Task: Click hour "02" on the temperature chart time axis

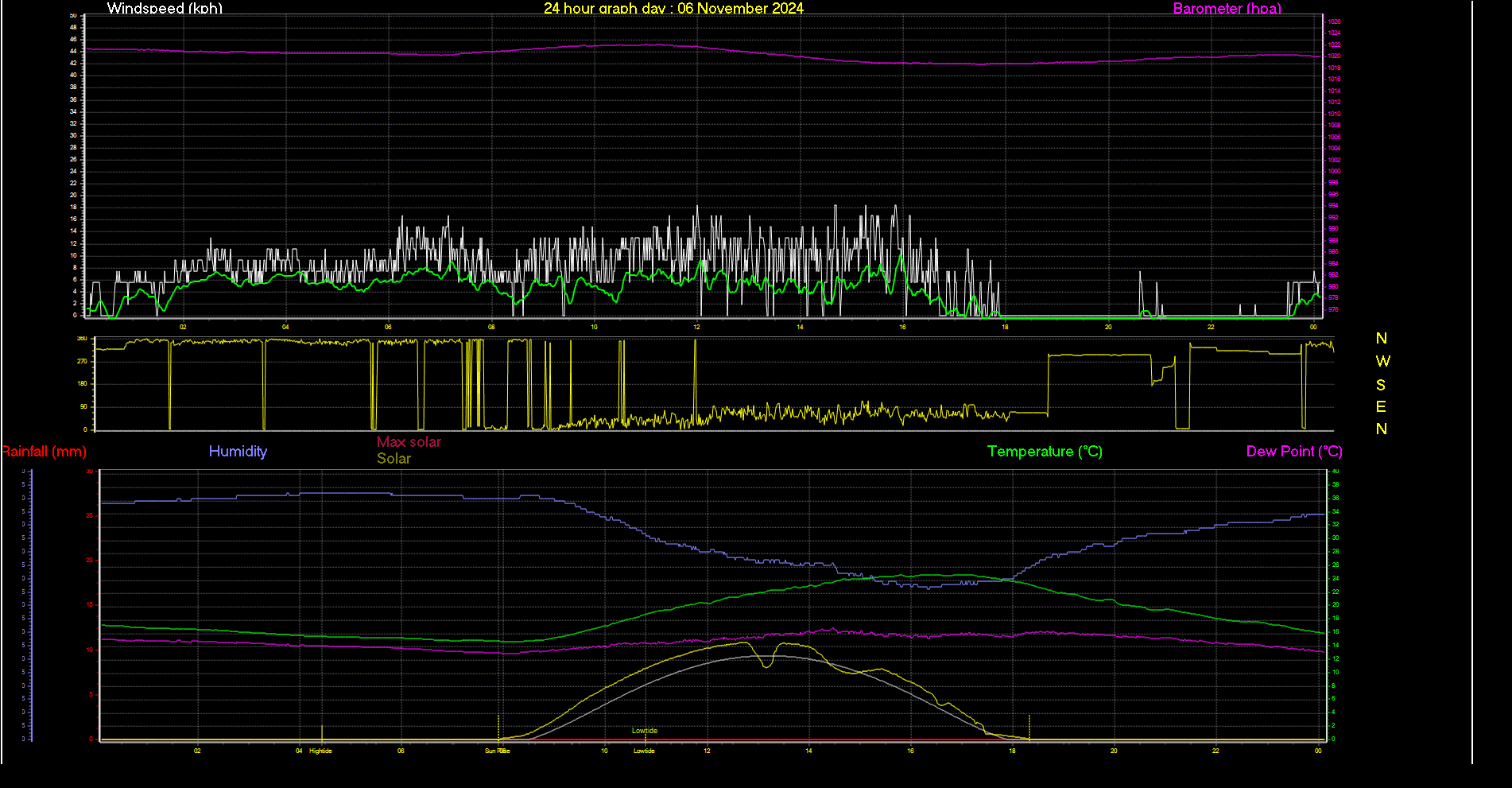Action: pos(197,751)
